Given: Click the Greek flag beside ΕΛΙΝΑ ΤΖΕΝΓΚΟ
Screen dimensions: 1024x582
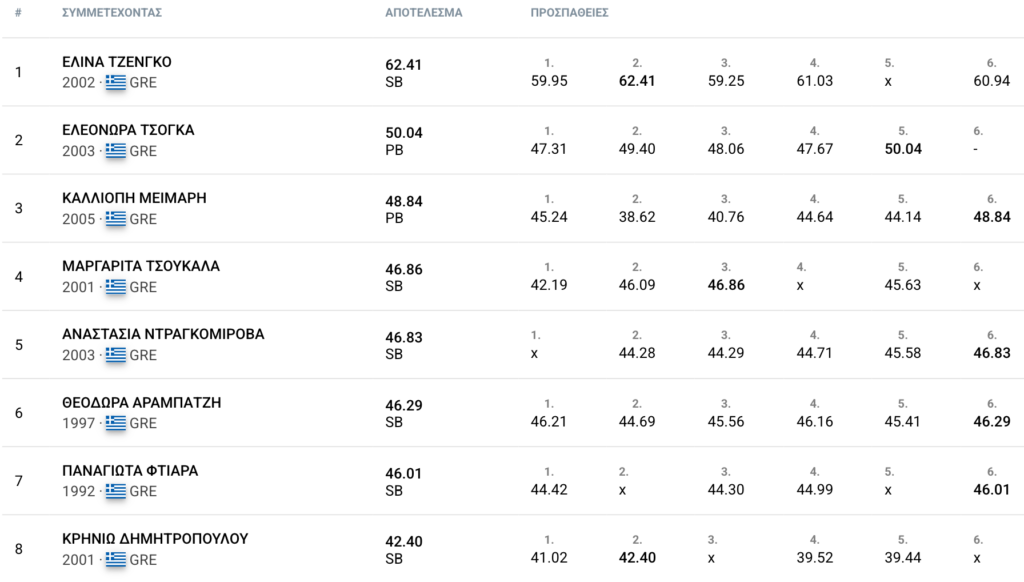Looking at the screenshot, I should click(x=116, y=82).
